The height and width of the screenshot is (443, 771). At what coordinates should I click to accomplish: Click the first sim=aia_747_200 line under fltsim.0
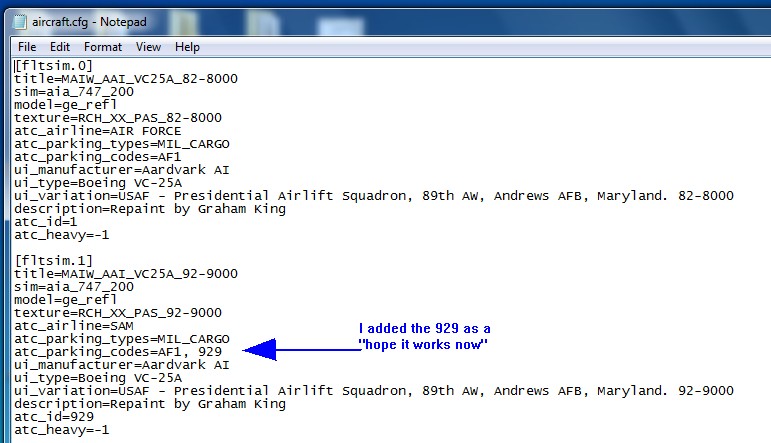coord(74,91)
